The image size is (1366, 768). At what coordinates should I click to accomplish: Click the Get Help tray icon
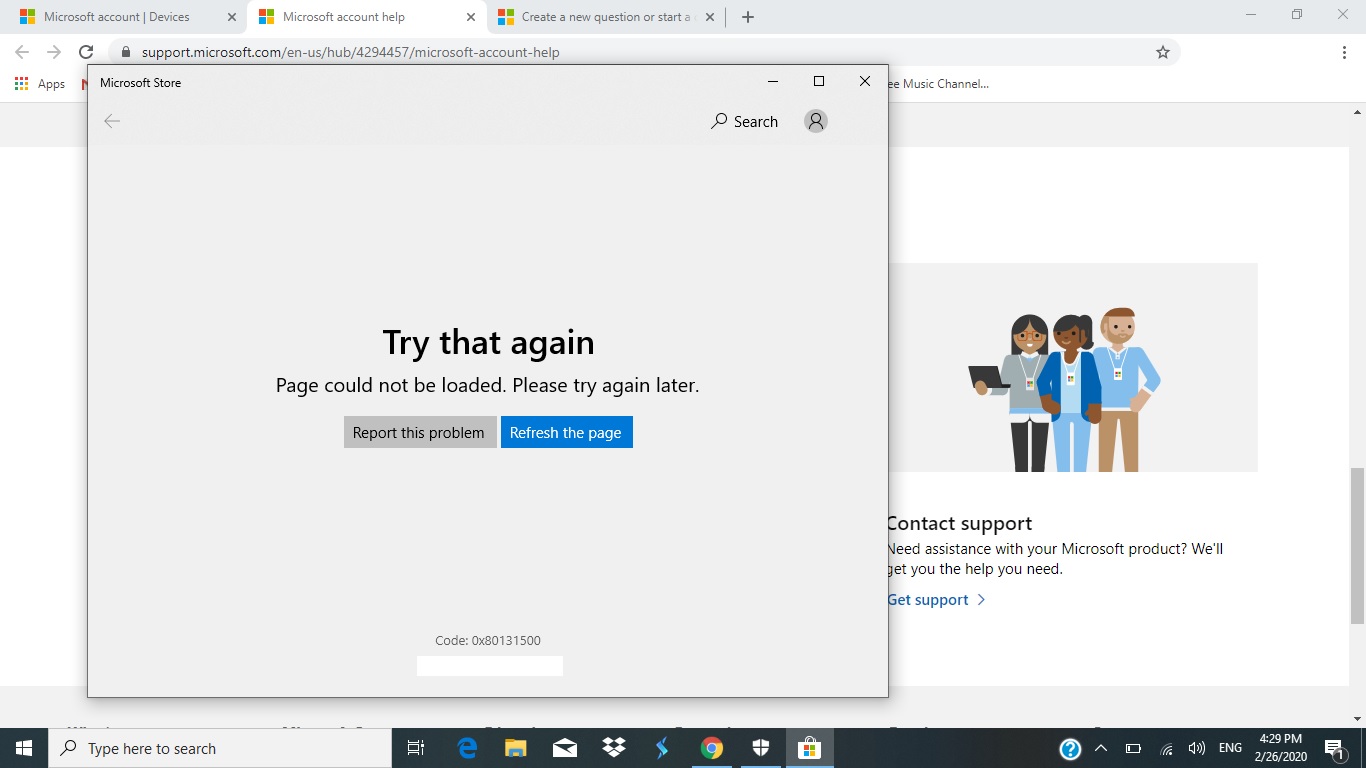click(x=1070, y=748)
